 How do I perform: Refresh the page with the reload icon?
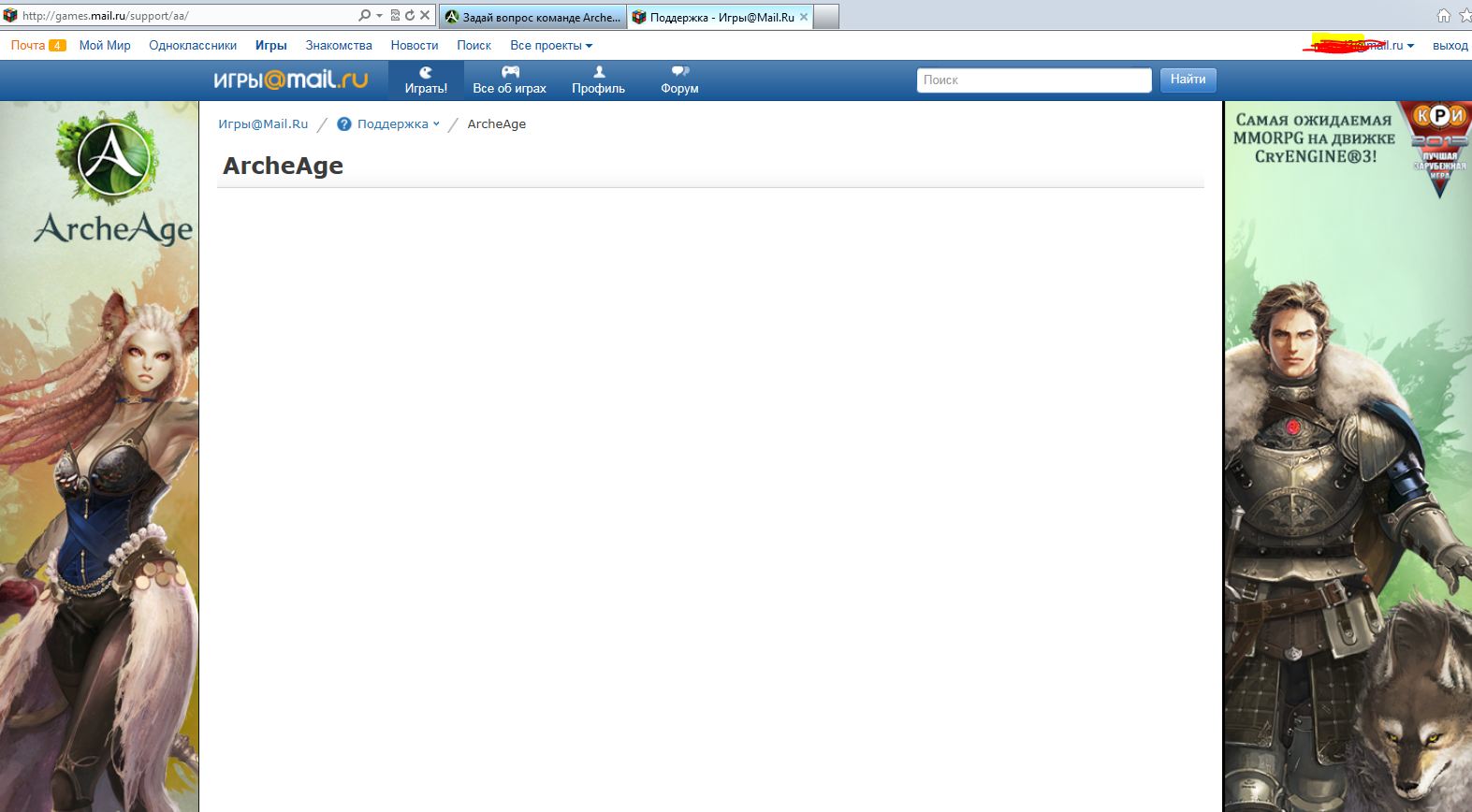point(409,15)
